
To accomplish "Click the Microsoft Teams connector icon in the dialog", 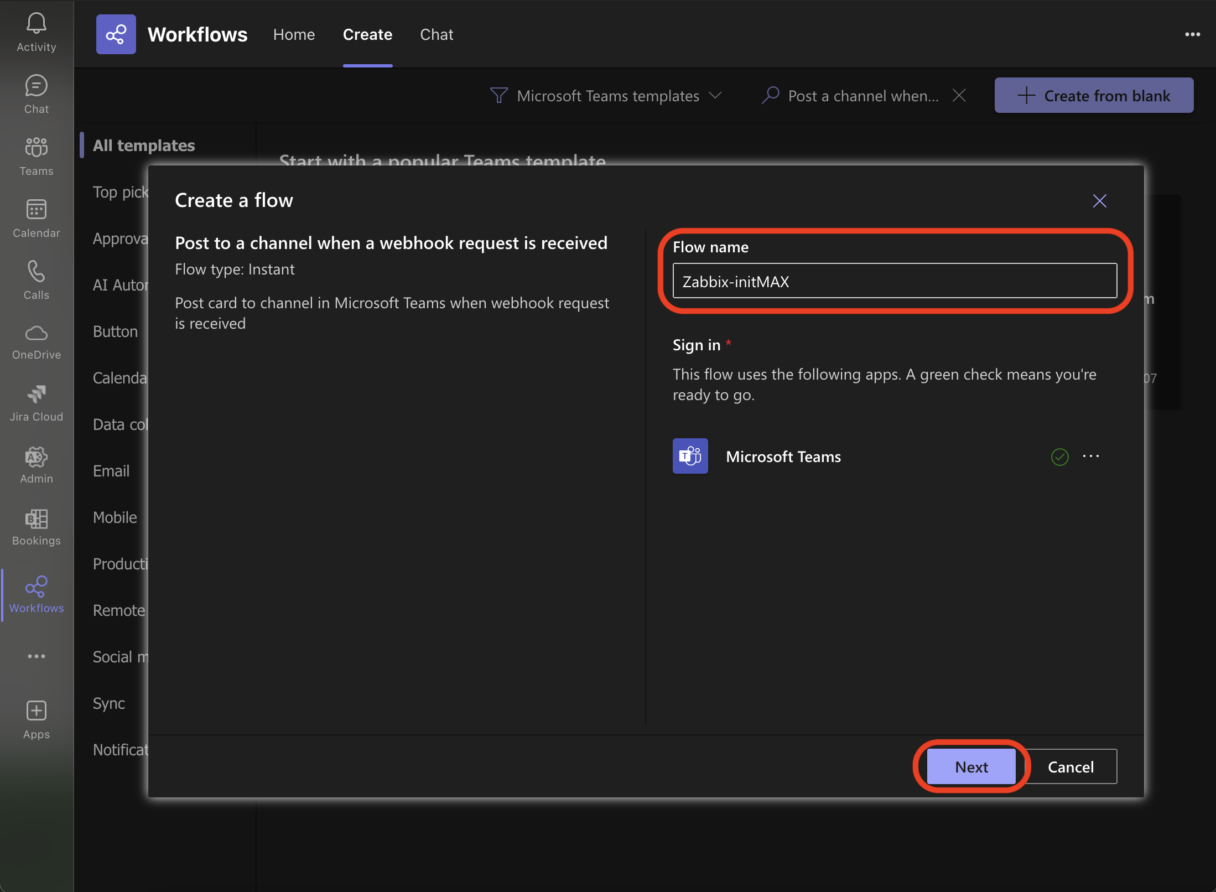I will tap(690, 456).
